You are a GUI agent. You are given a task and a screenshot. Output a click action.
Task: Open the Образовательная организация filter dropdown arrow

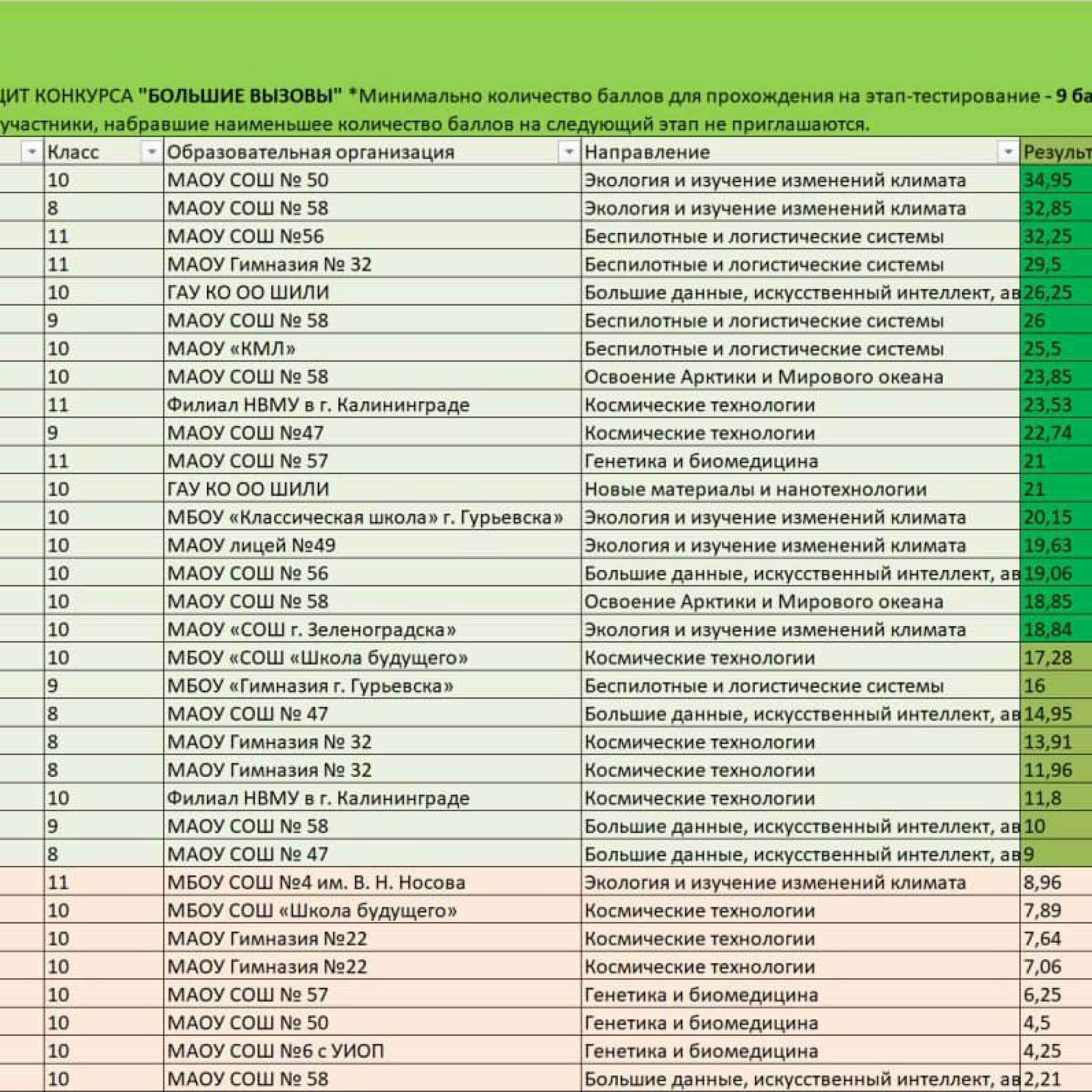click(569, 151)
